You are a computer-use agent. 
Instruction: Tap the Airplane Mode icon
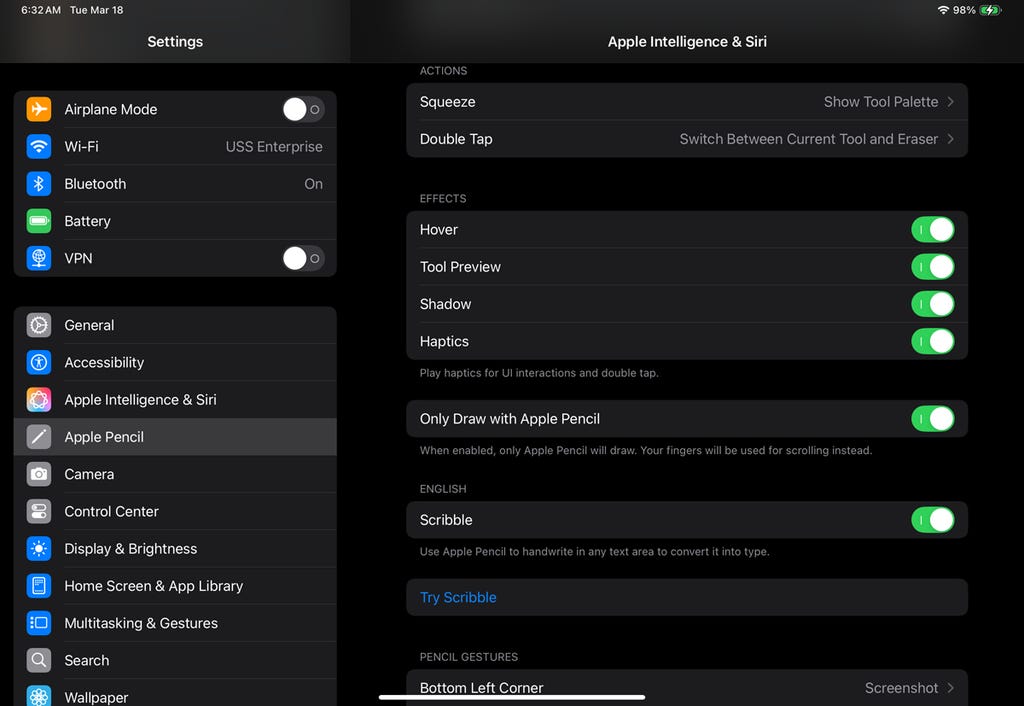click(39, 109)
